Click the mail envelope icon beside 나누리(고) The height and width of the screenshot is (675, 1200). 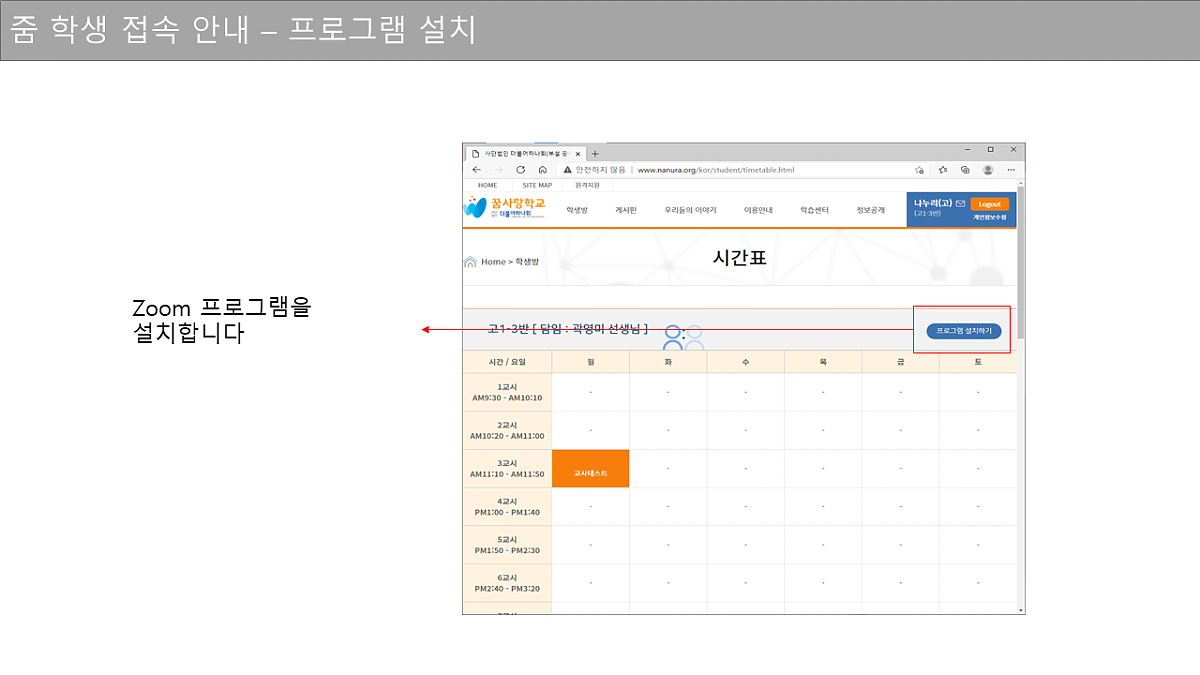(961, 204)
